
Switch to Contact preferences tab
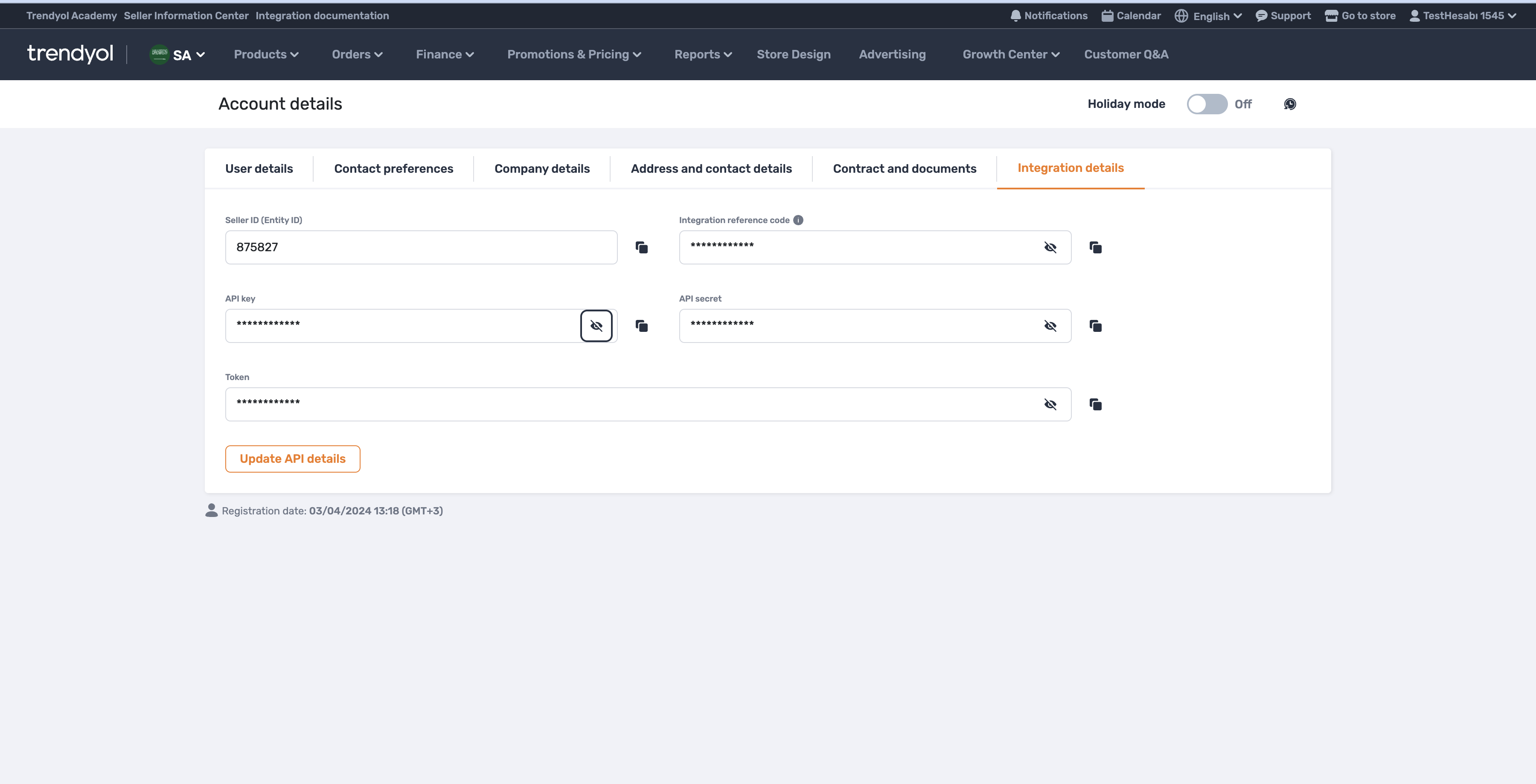(x=393, y=169)
